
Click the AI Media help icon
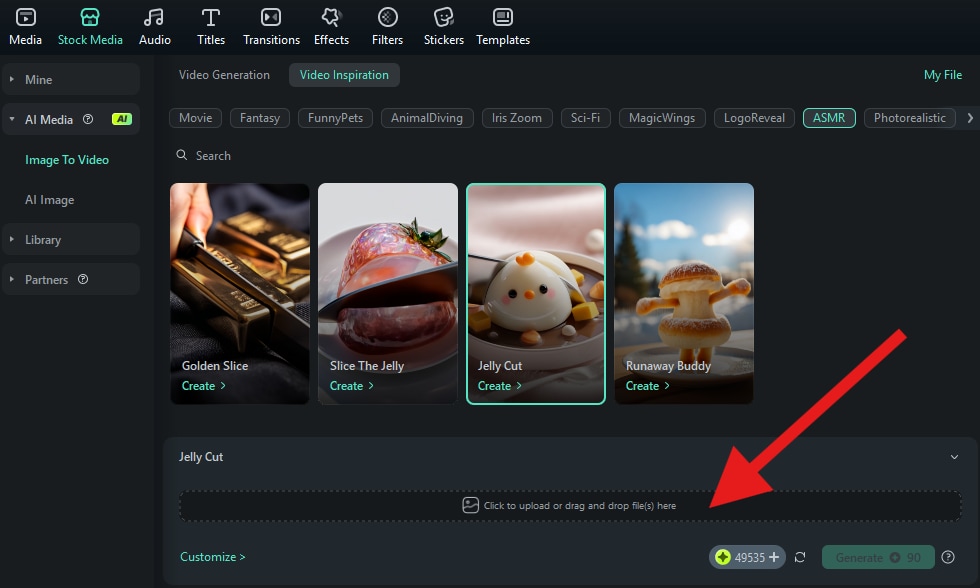[88, 119]
